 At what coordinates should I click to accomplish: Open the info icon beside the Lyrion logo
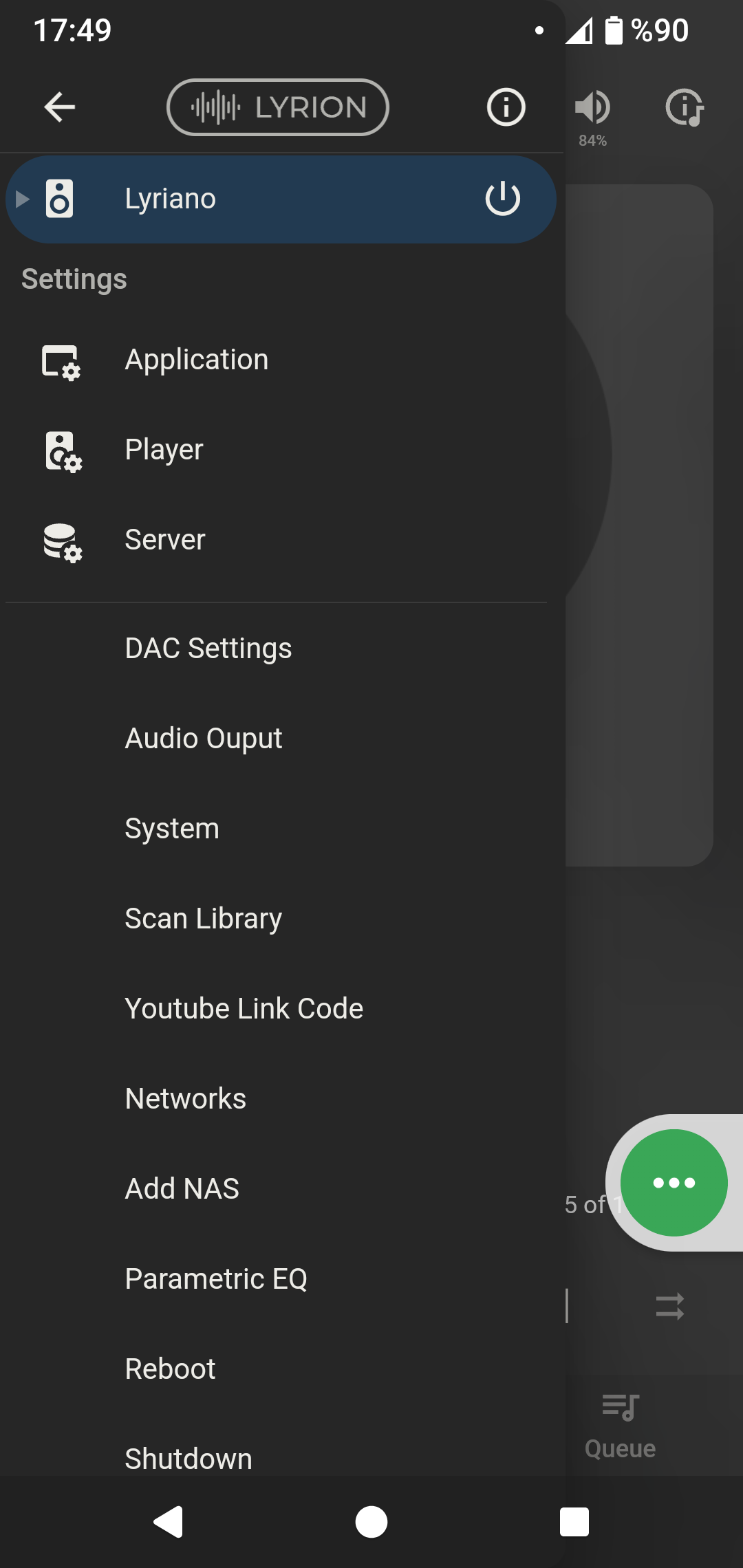click(x=506, y=107)
